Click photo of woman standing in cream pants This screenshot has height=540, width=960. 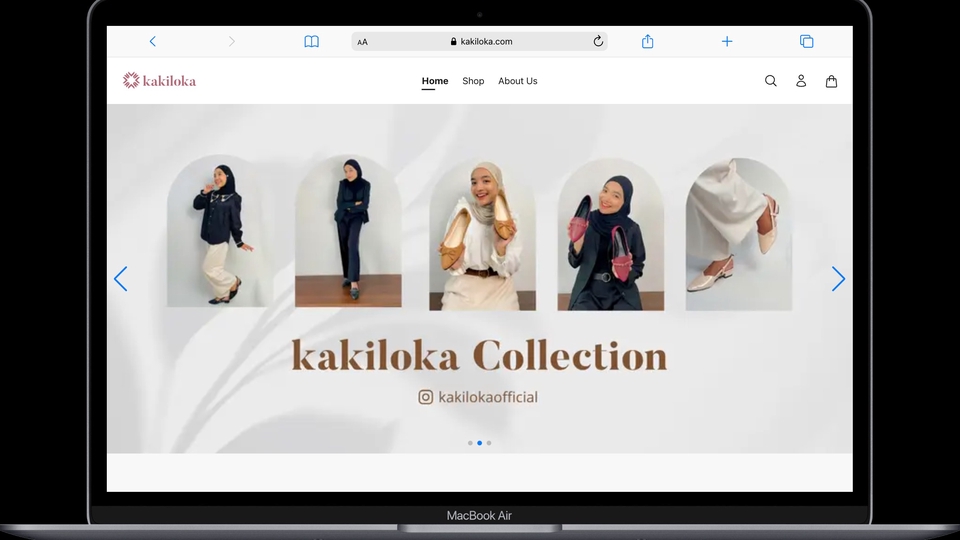click(x=220, y=231)
